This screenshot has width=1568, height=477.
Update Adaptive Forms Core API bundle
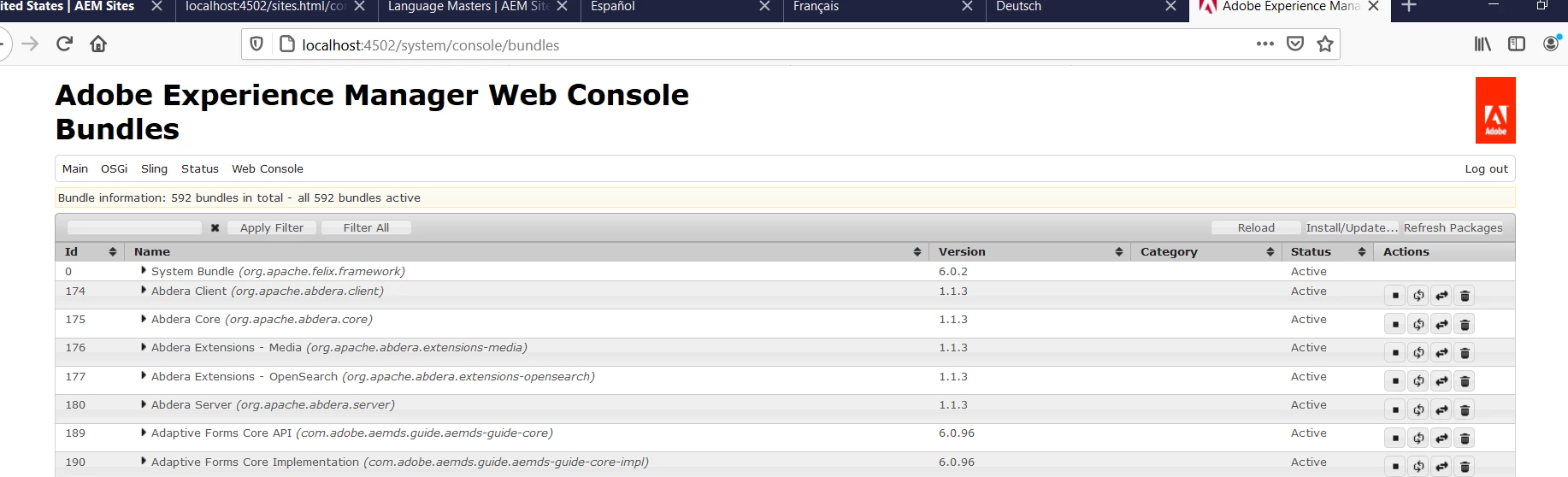click(1441, 438)
